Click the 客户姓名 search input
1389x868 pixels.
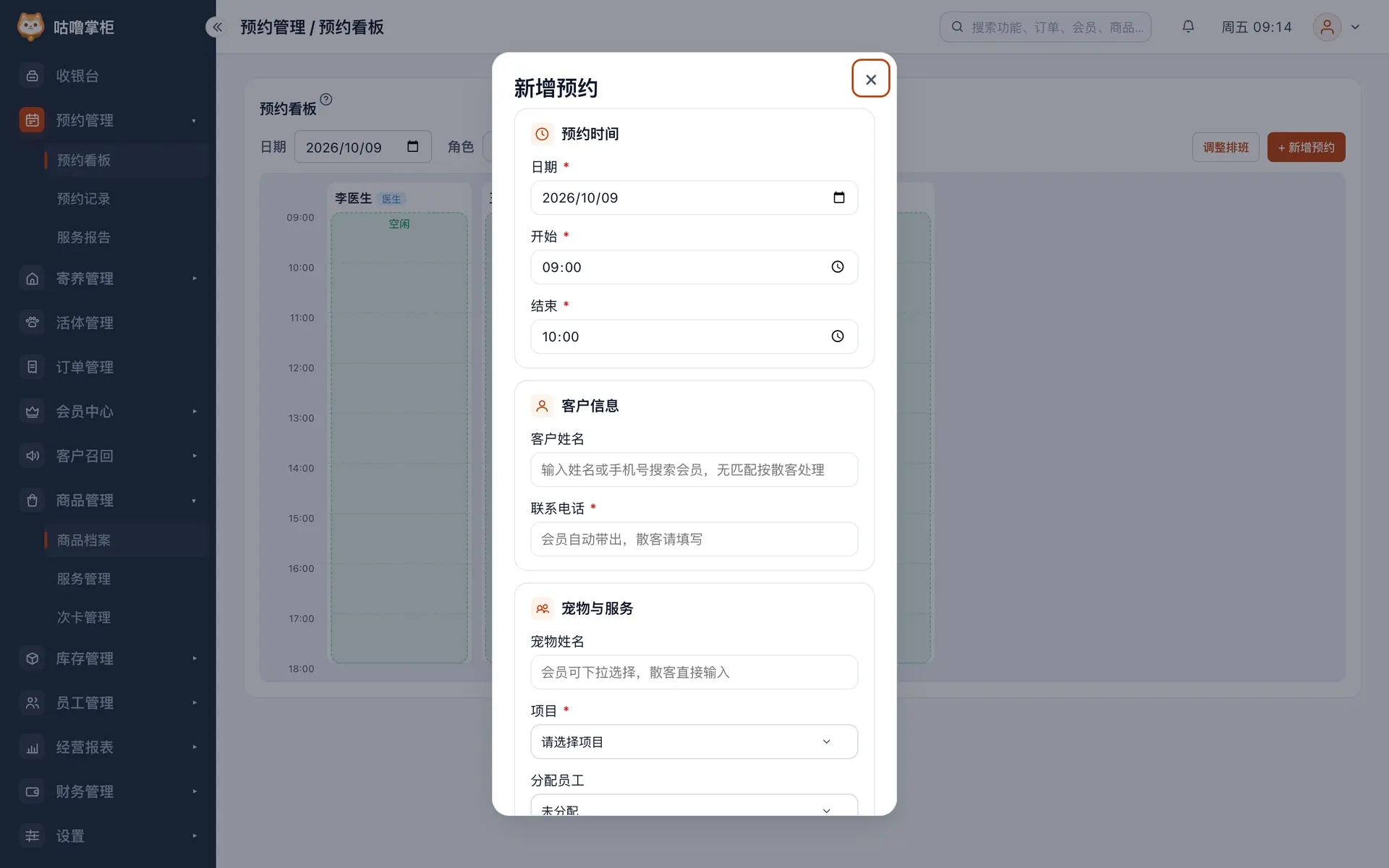[x=694, y=469]
